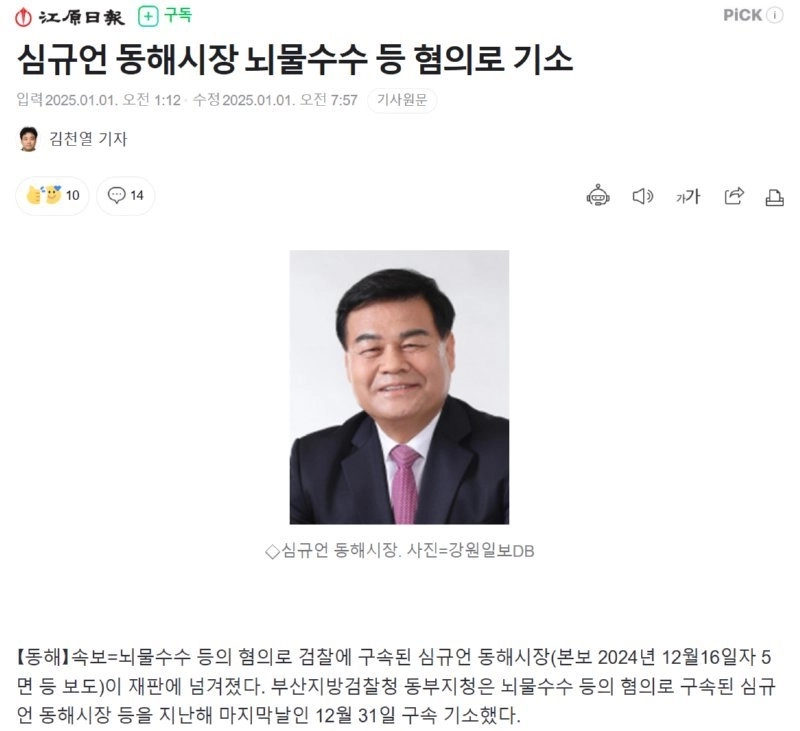Viewport: 800px width, 731px height.
Task: Play article audio with the speaker icon
Action: tap(642, 196)
